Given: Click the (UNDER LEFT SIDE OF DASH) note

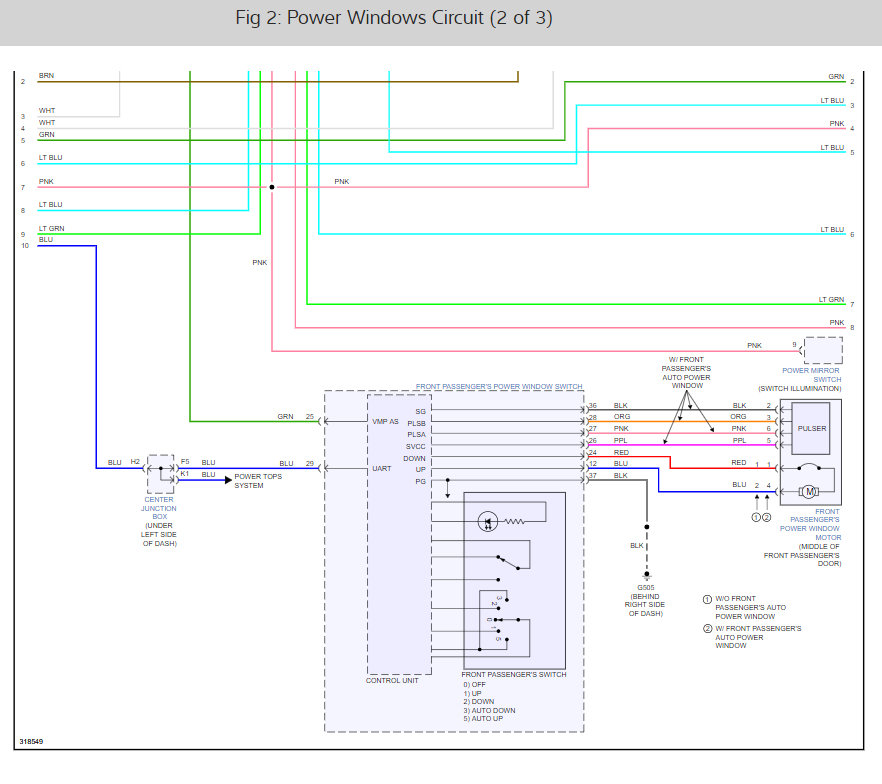Looking at the screenshot, I should [159, 534].
